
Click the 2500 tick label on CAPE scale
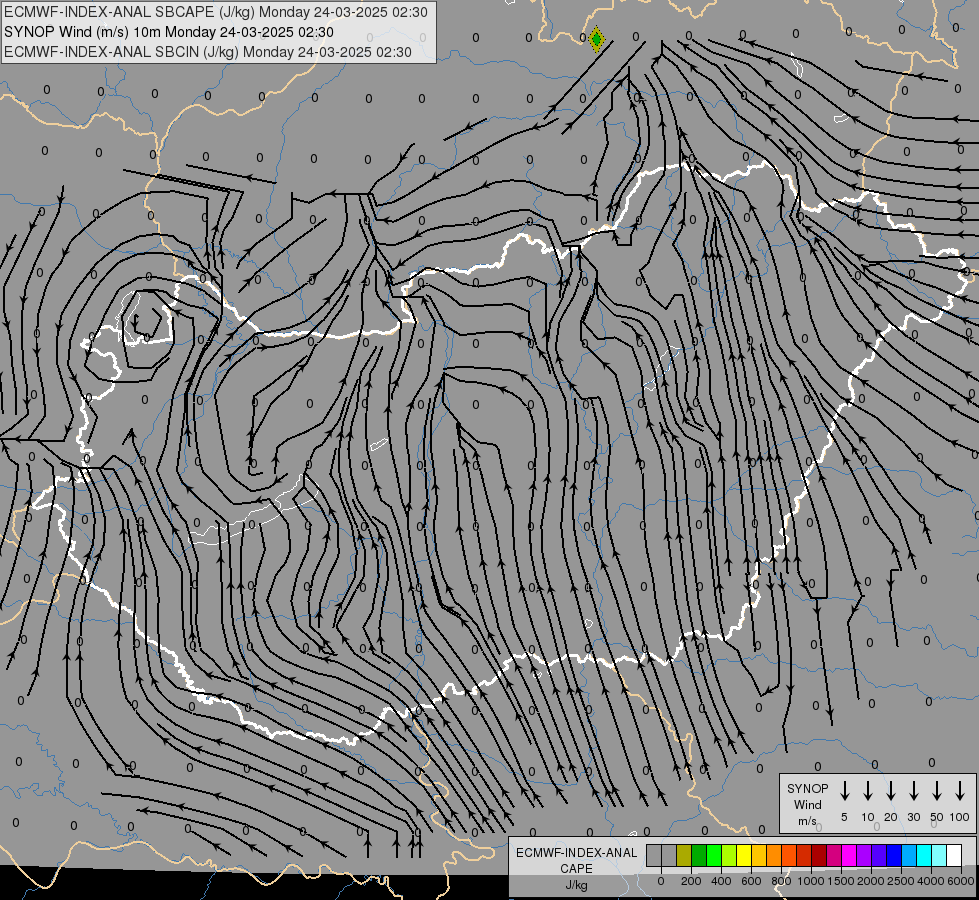pyautogui.click(x=901, y=881)
